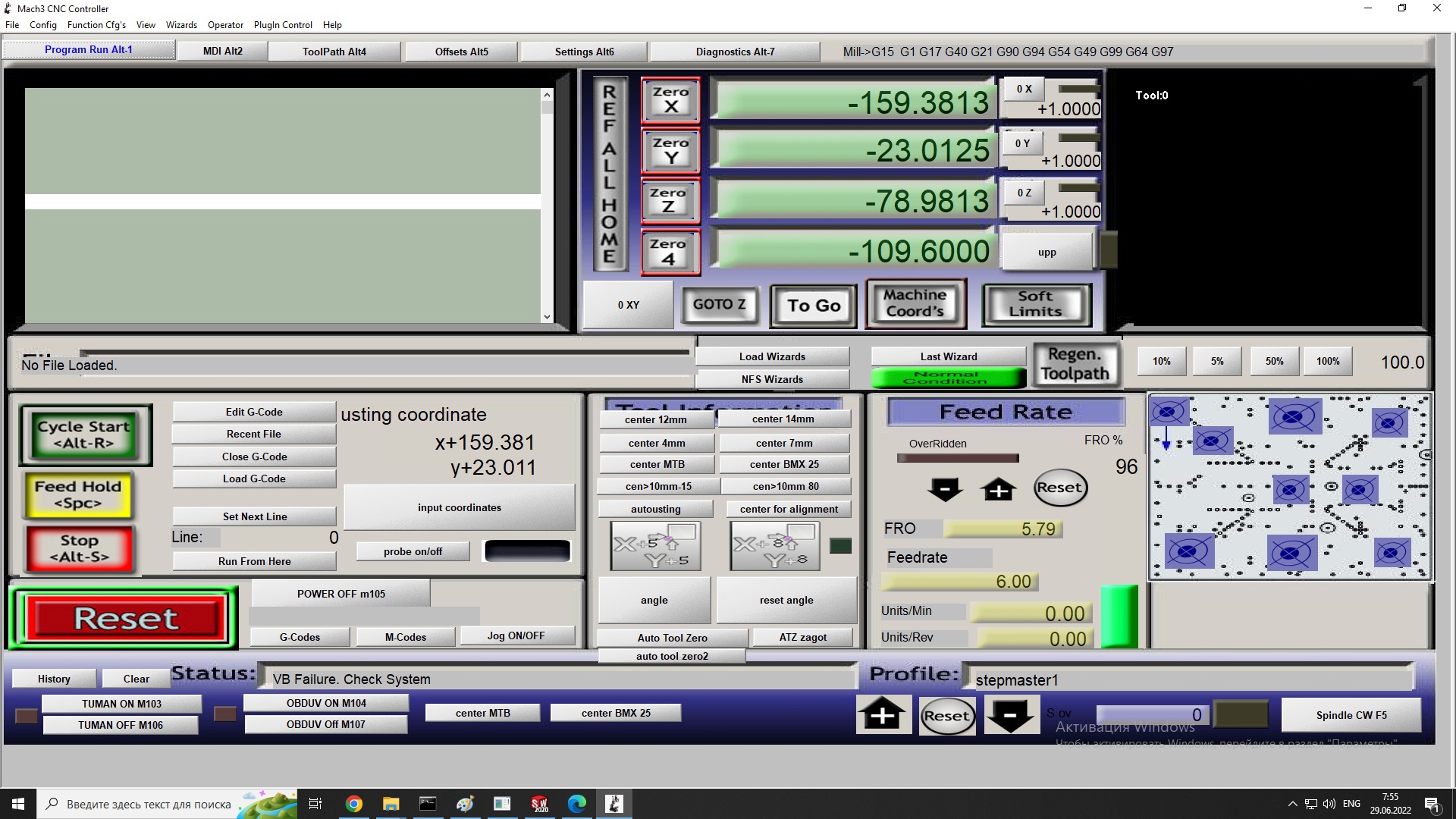Click the X+8 Y+8 offset icon

775,546
